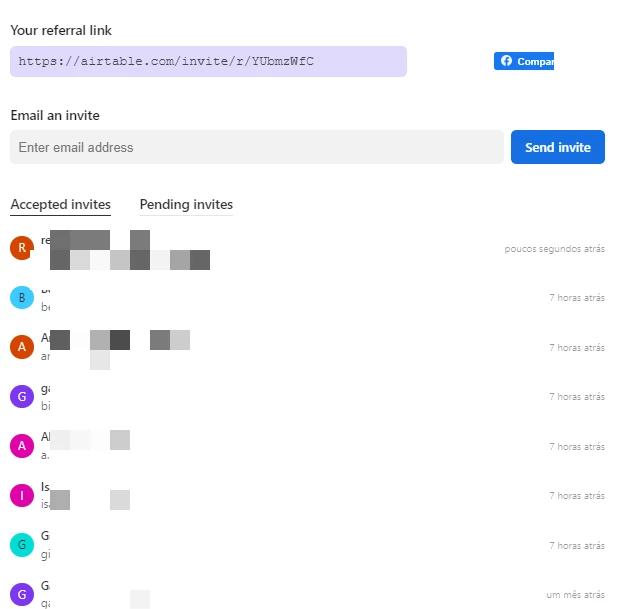This screenshot has height=609, width=629.
Task: Click the magenta I avatar
Action: point(22,495)
